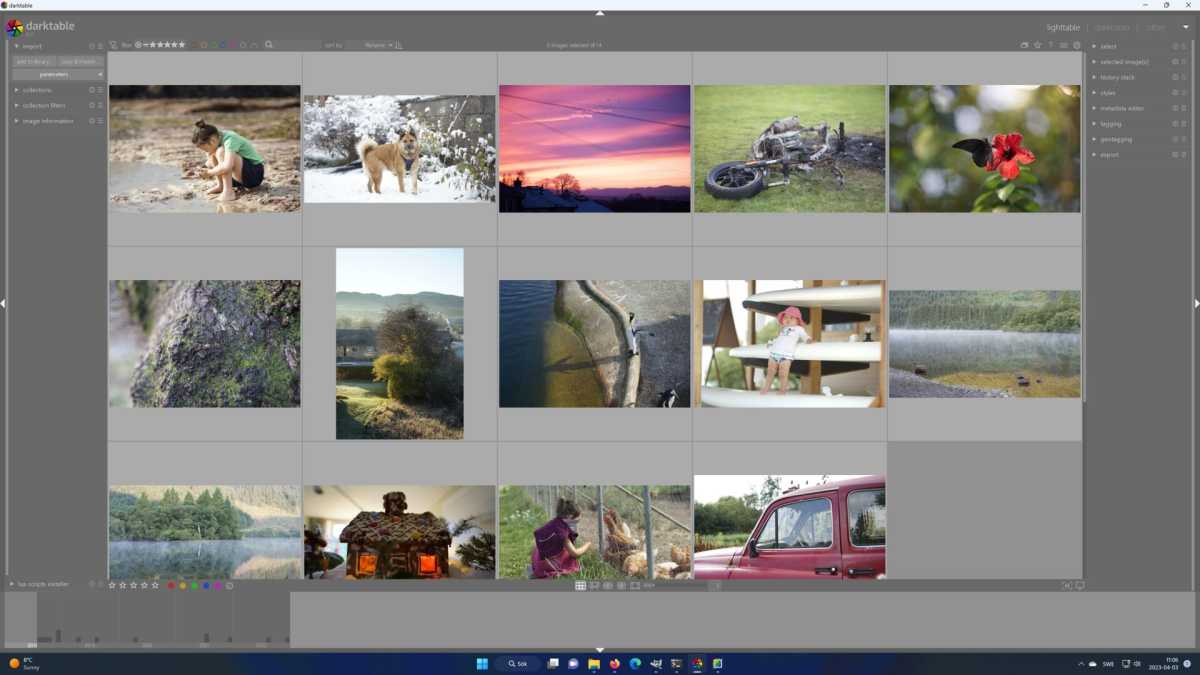Reset the export module
Viewport: 1200px width, 675px height.
click(x=1175, y=155)
